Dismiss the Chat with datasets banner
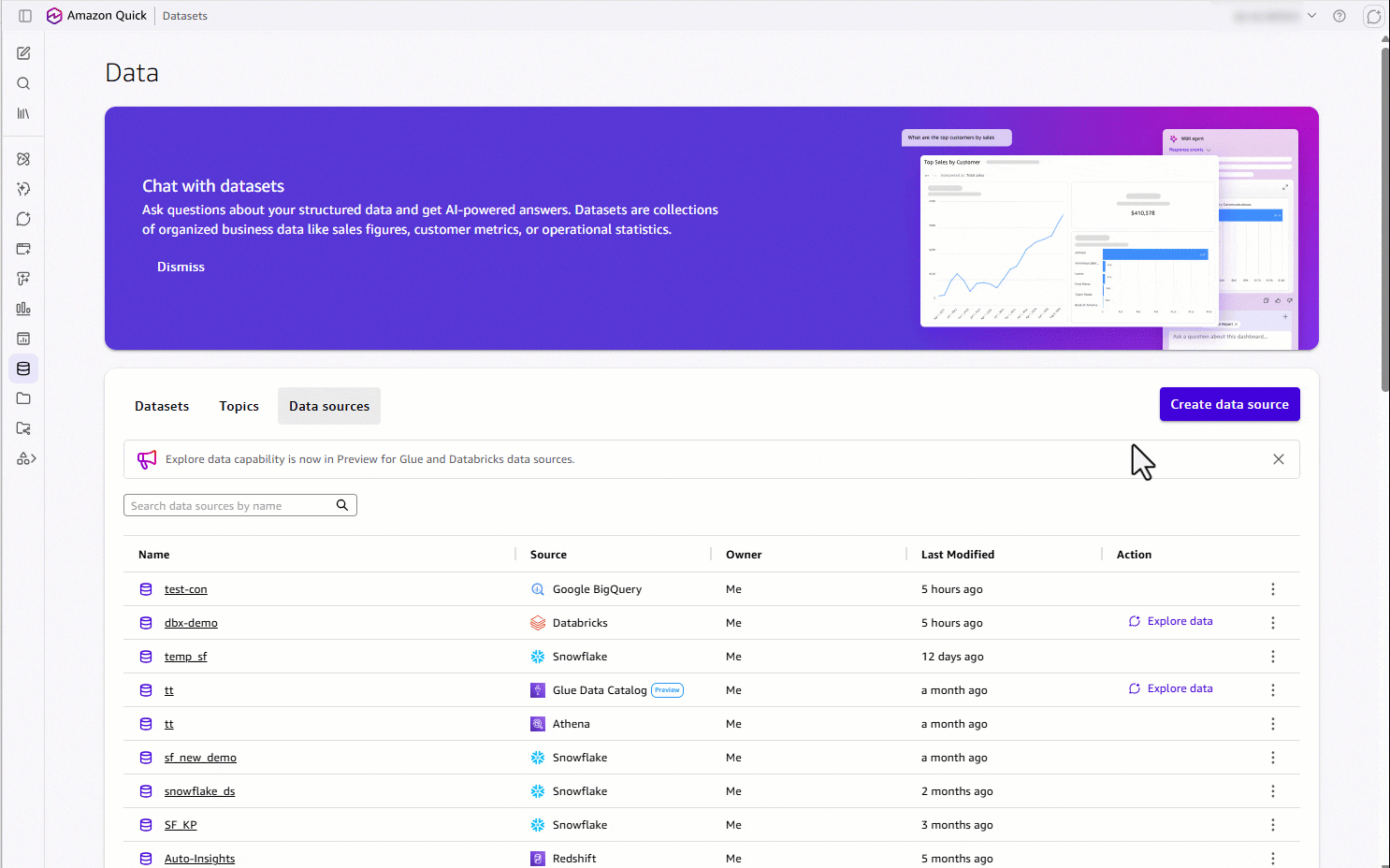 pos(181,267)
